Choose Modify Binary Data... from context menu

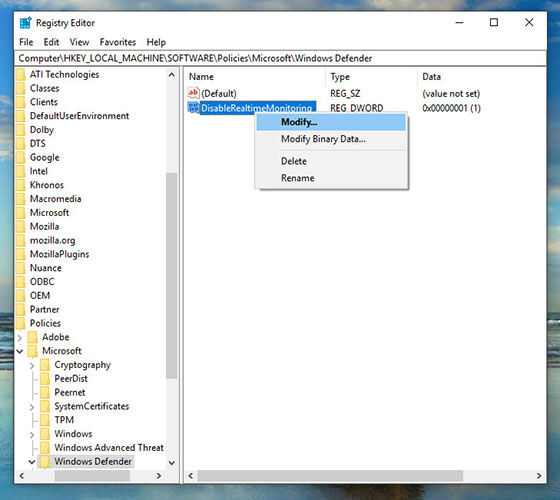pyautogui.click(x=331, y=139)
